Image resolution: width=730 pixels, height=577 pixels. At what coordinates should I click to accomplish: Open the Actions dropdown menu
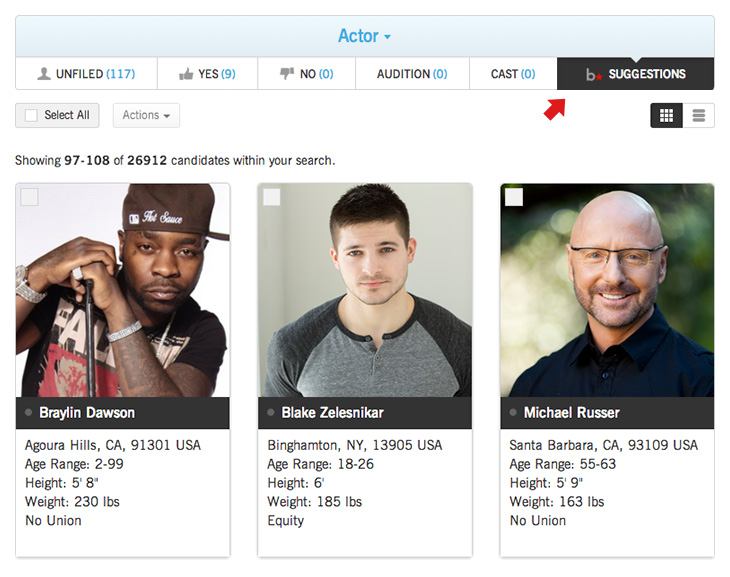tap(146, 116)
